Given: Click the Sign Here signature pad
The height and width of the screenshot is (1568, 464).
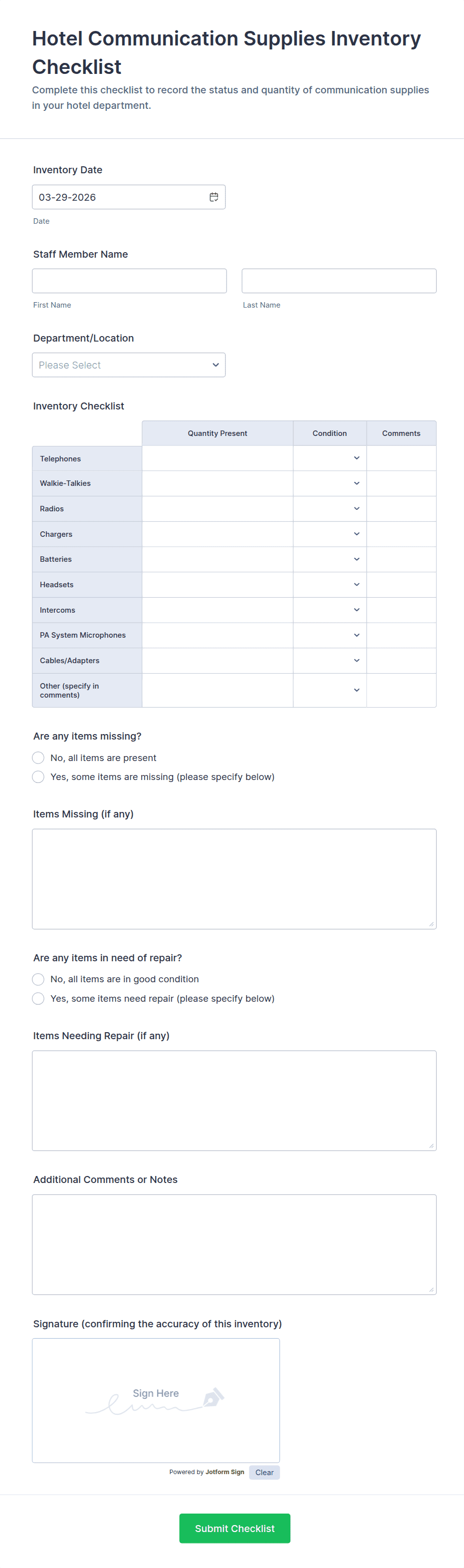Looking at the screenshot, I should click(x=156, y=1400).
